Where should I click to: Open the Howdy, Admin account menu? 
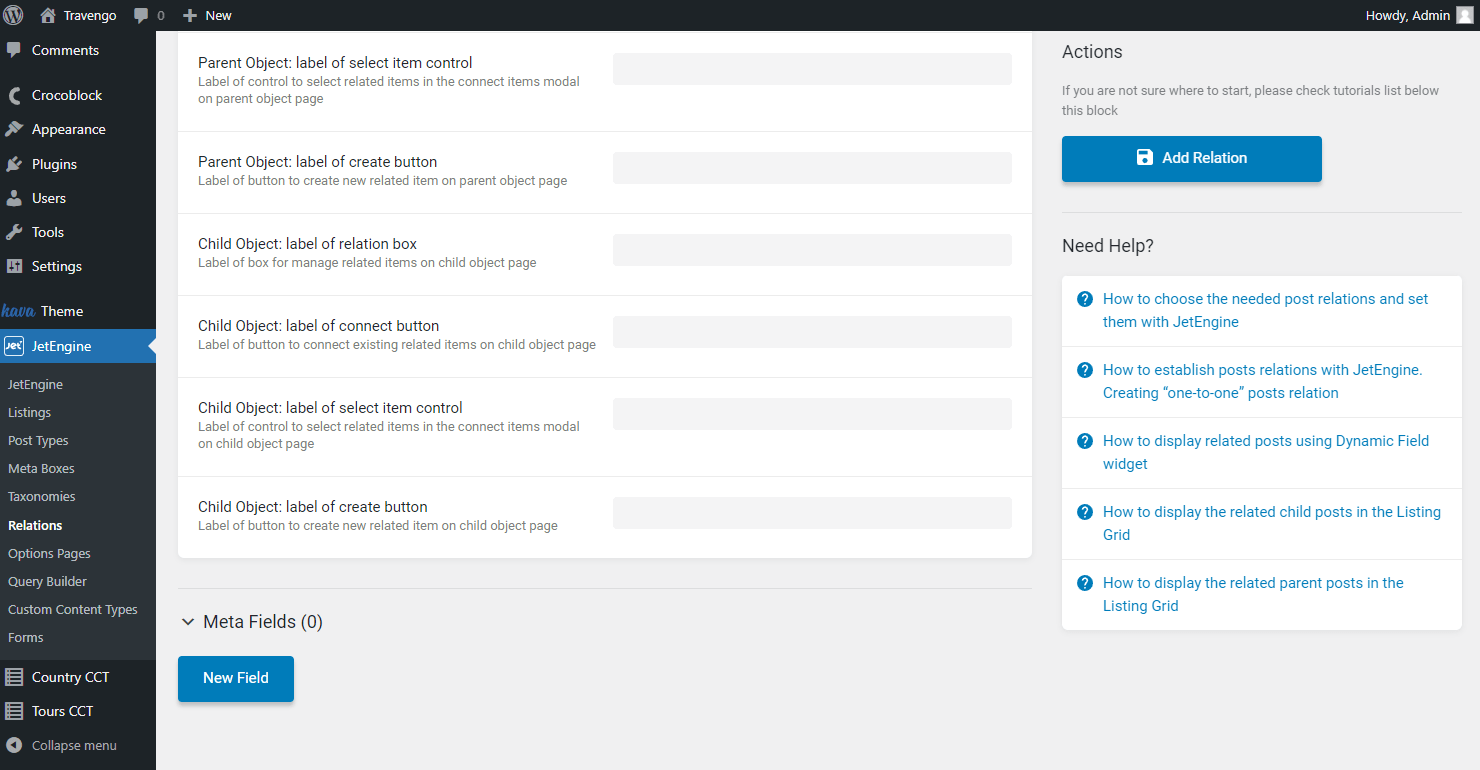coord(1419,15)
